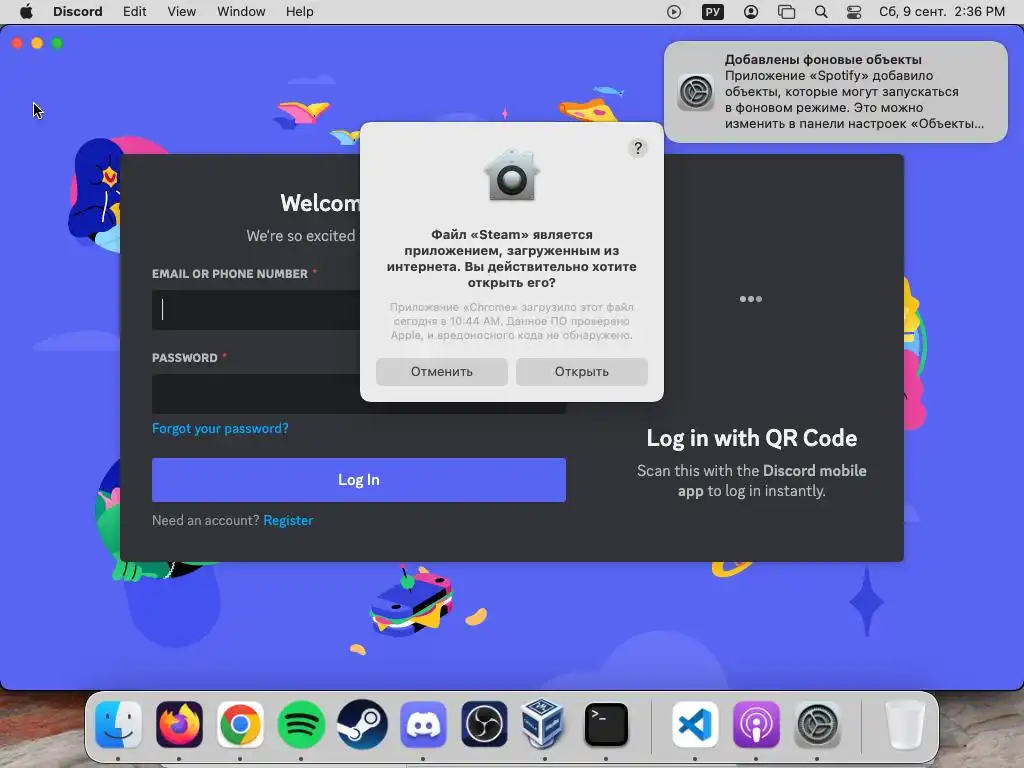Image resolution: width=1024 pixels, height=768 pixels.
Task: Open Podcasts app from the Dock
Action: point(756,725)
